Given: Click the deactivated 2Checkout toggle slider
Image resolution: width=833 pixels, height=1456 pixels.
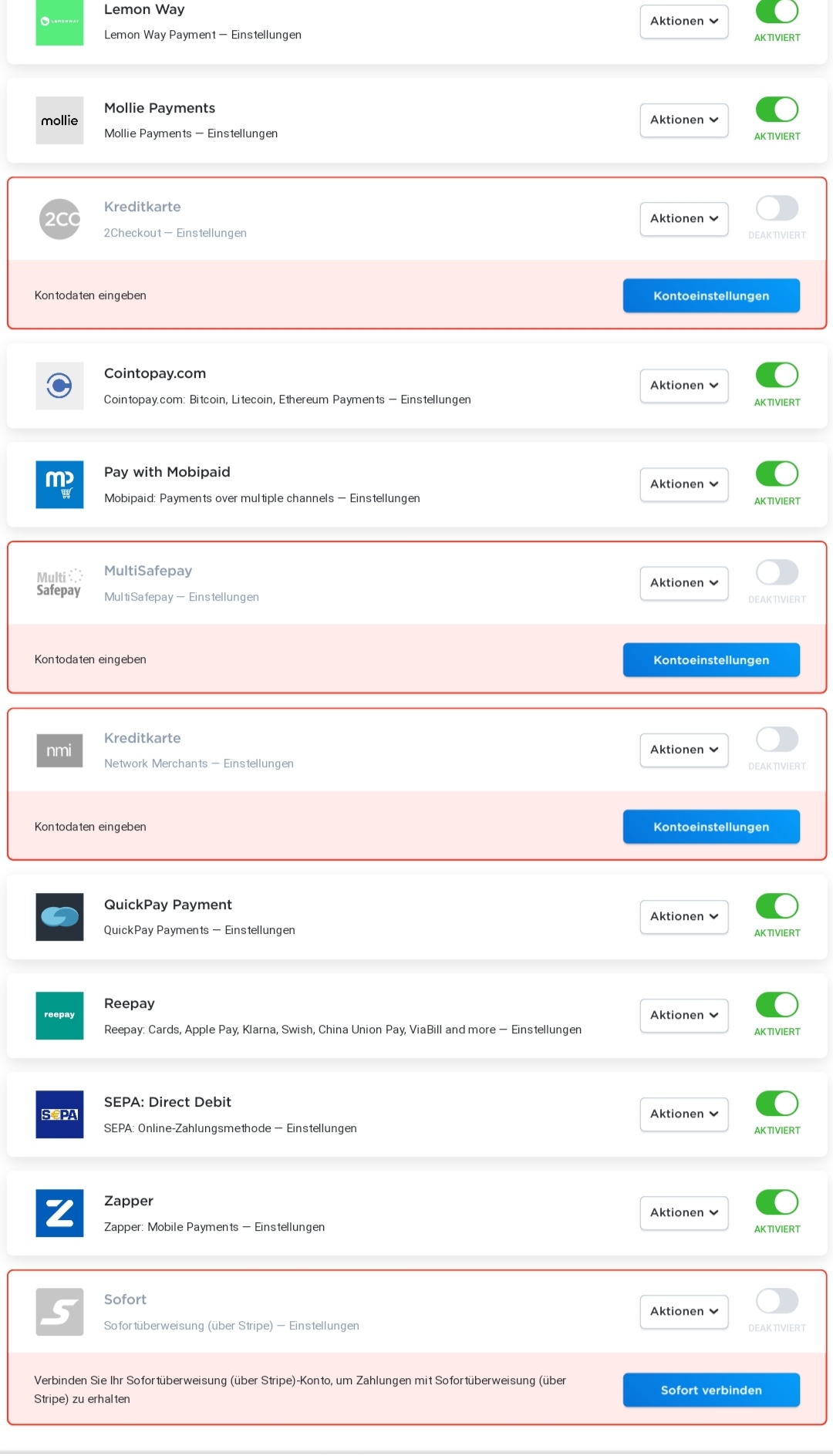Looking at the screenshot, I should click(x=777, y=209).
